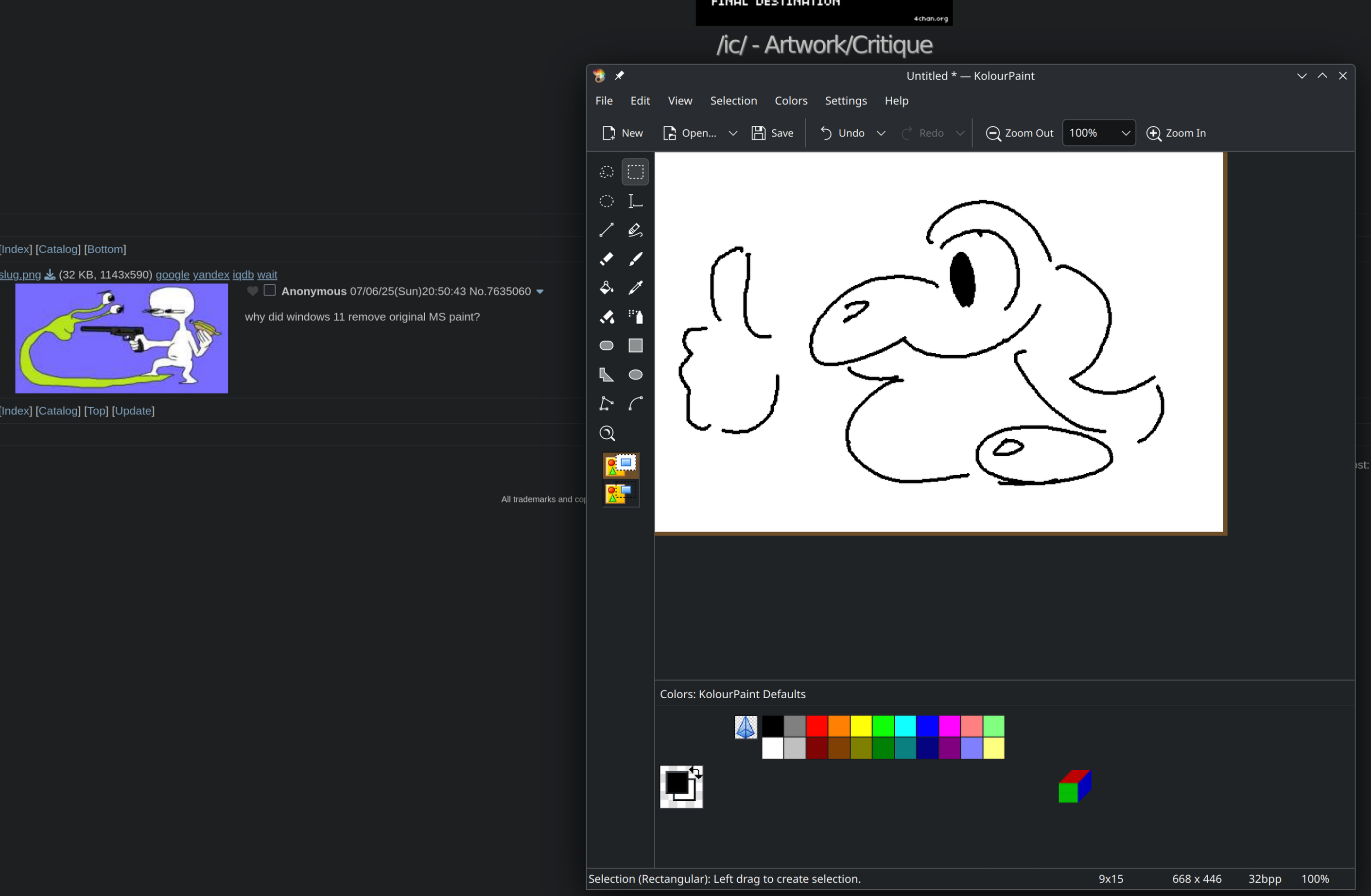Click the color similarity RGB cube
The image size is (1371, 896).
click(1075, 786)
